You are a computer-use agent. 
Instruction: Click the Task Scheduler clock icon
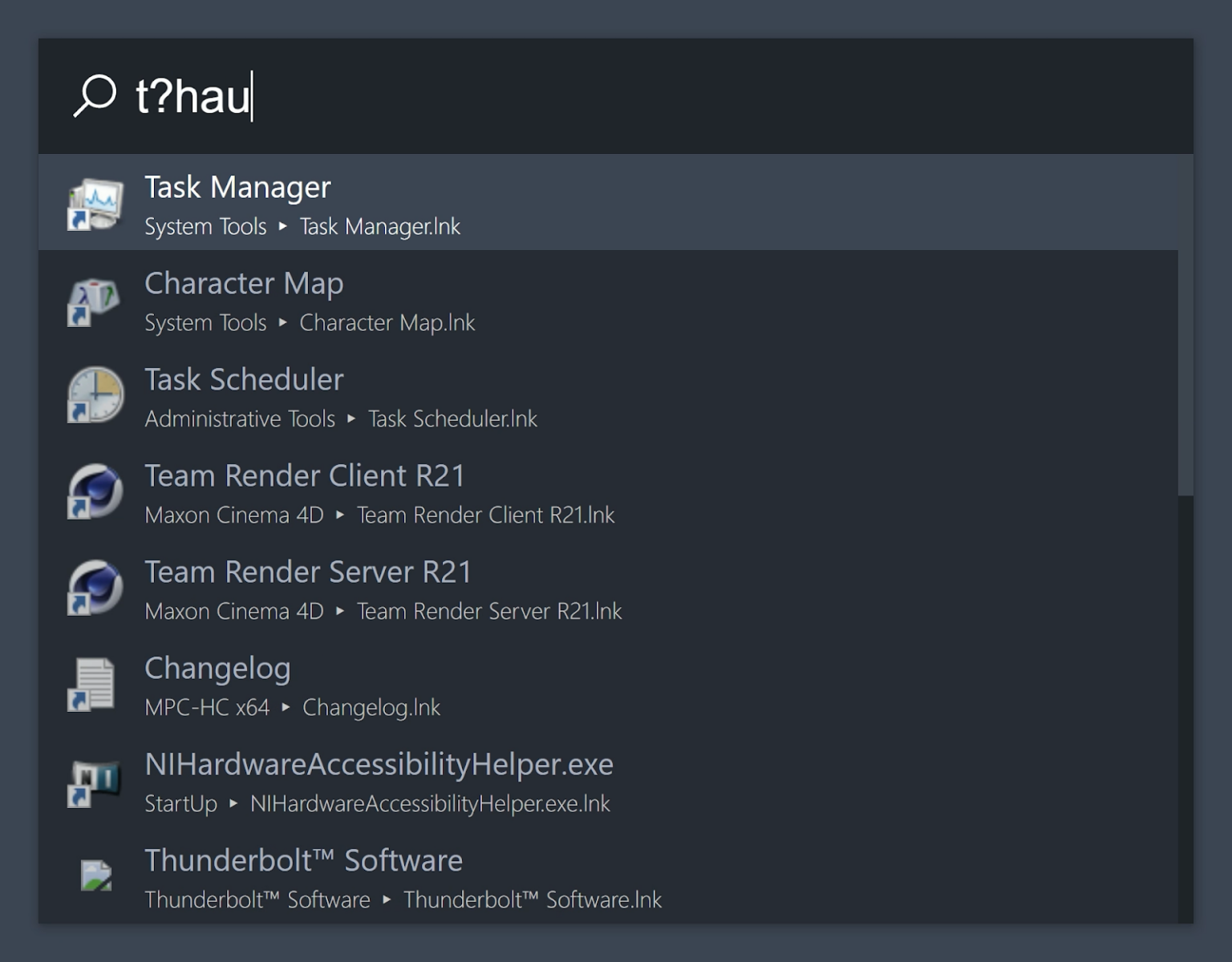(95, 395)
